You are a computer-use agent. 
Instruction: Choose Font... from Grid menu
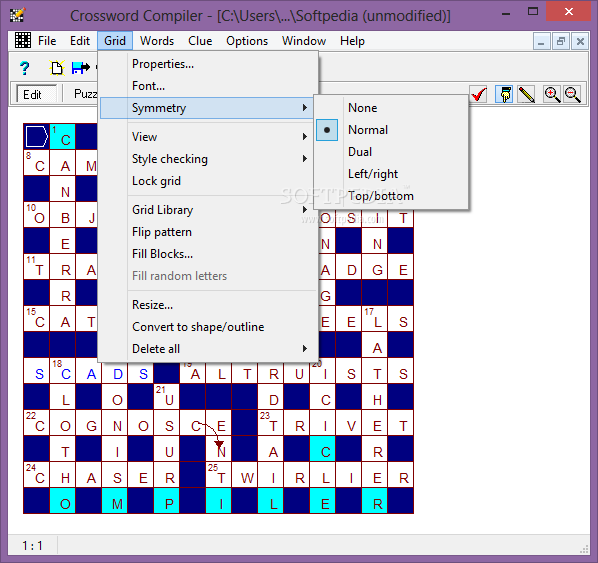pyautogui.click(x=208, y=86)
